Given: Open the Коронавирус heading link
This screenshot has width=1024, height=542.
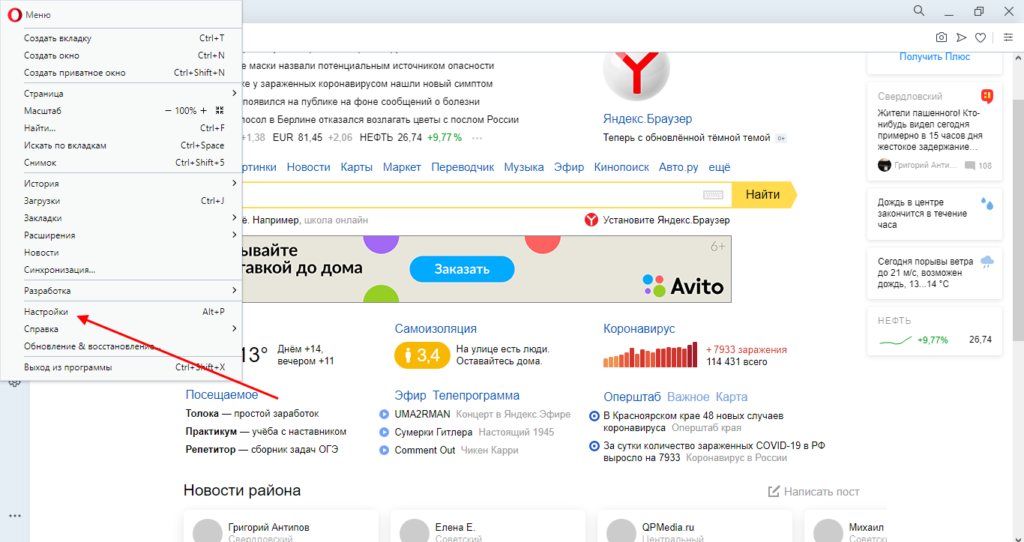Looking at the screenshot, I should (639, 328).
